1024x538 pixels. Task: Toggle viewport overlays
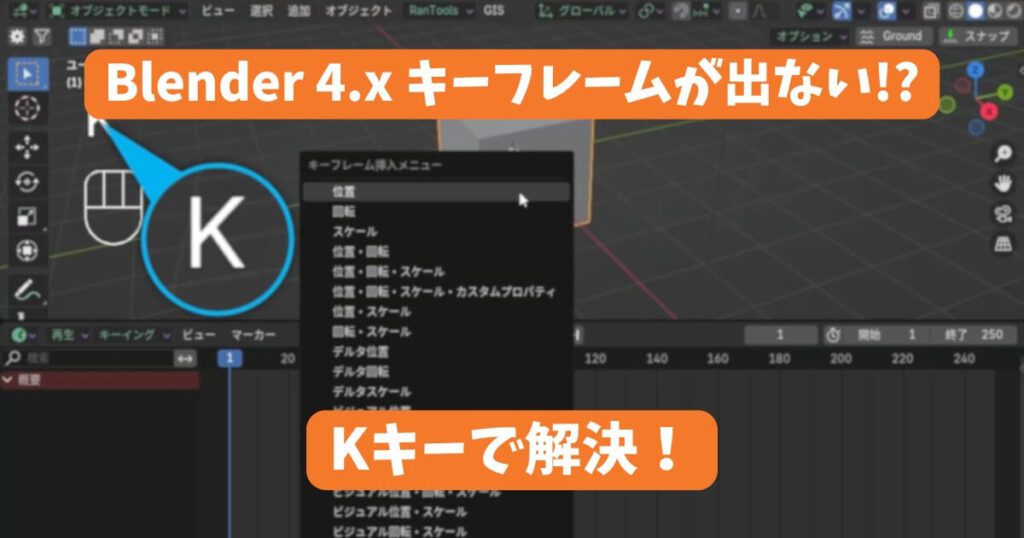tap(886, 11)
